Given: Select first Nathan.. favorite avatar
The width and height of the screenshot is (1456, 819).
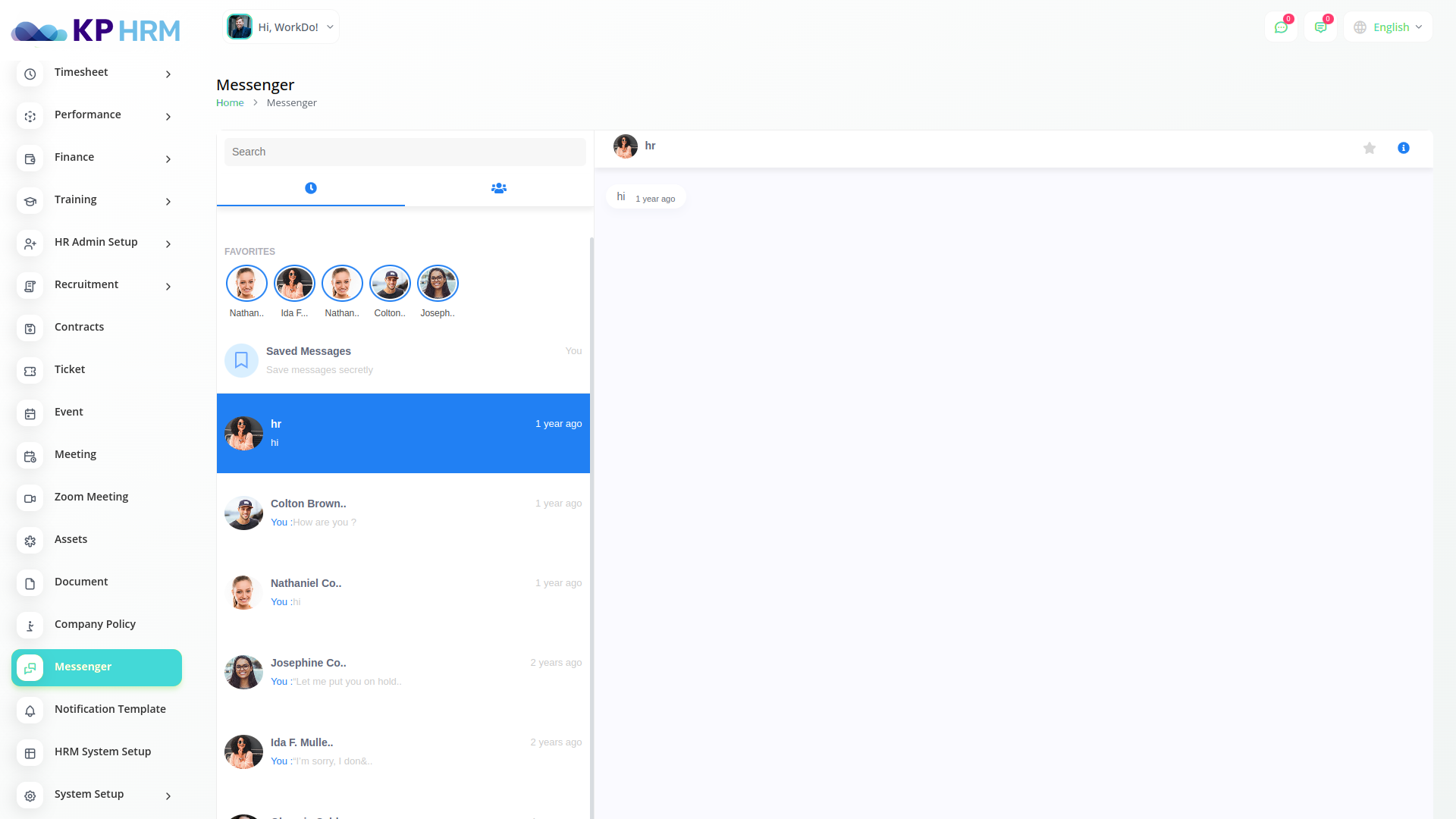Looking at the screenshot, I should 246,284.
